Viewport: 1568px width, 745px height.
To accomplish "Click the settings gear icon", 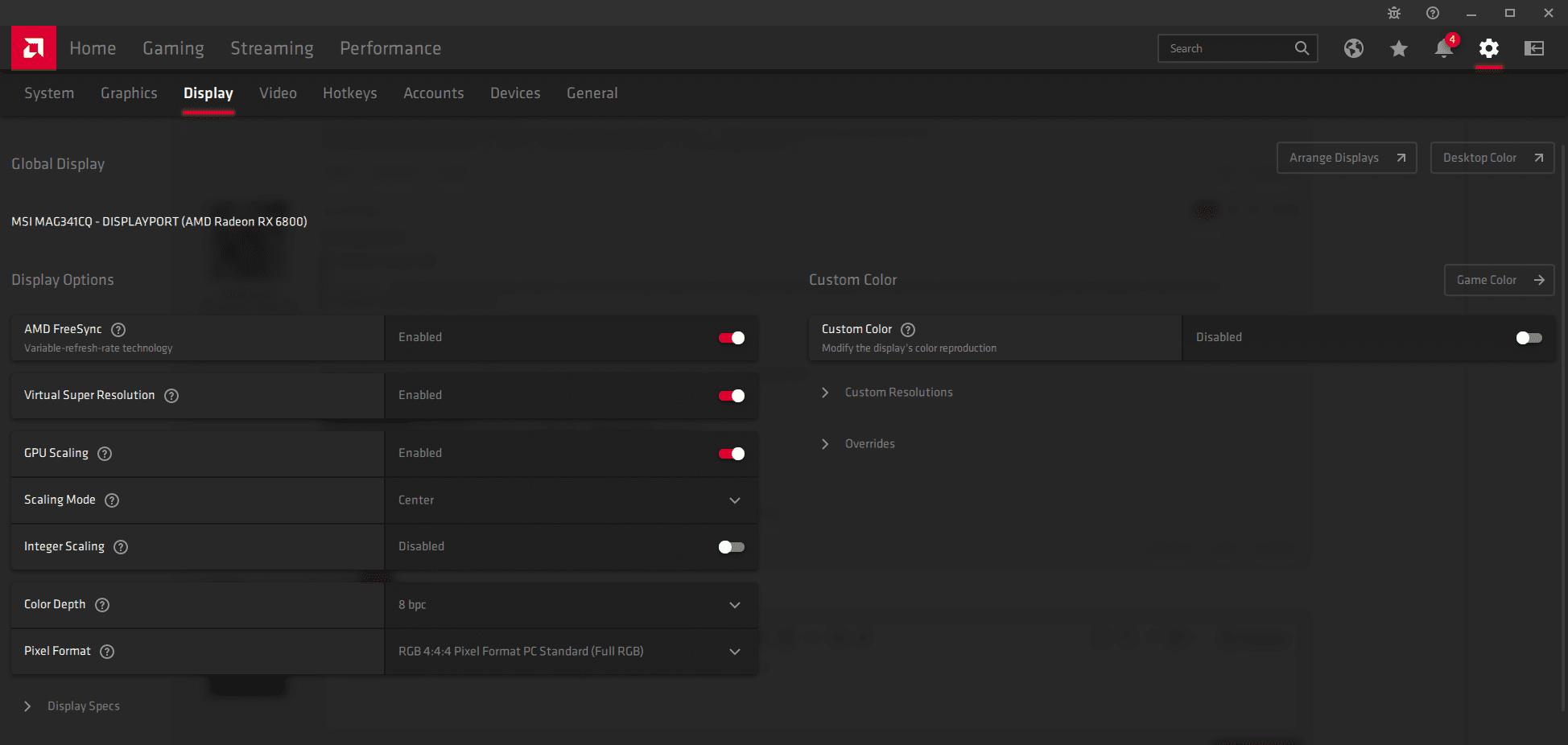I will [x=1488, y=48].
